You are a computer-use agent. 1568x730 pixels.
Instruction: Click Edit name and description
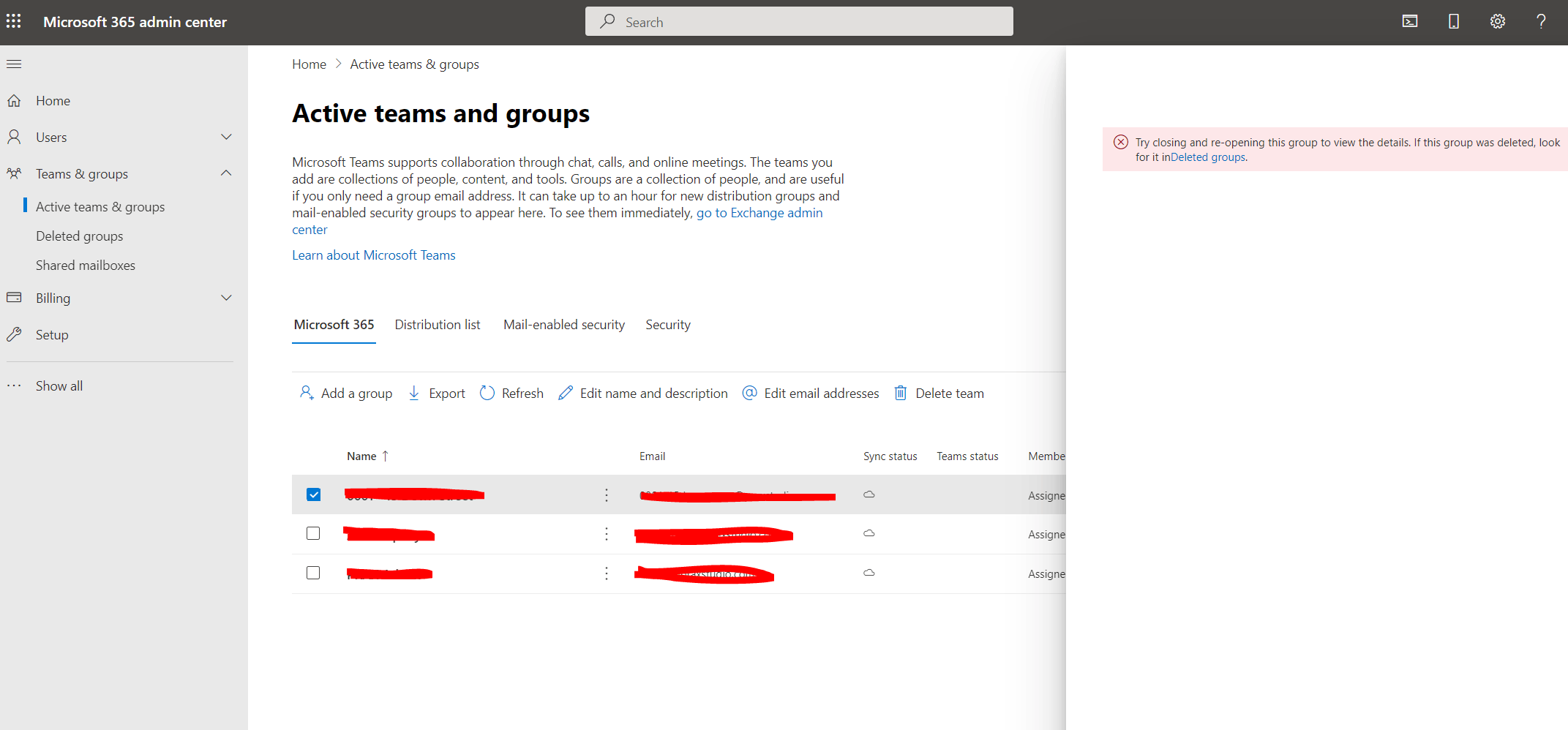point(643,394)
